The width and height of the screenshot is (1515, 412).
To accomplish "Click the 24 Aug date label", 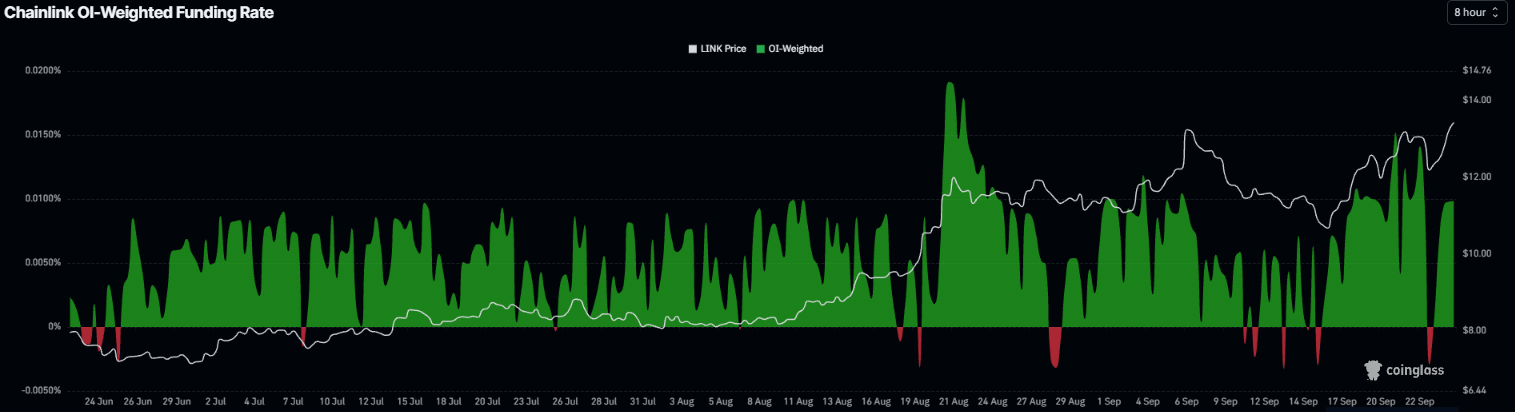I will pos(992,401).
